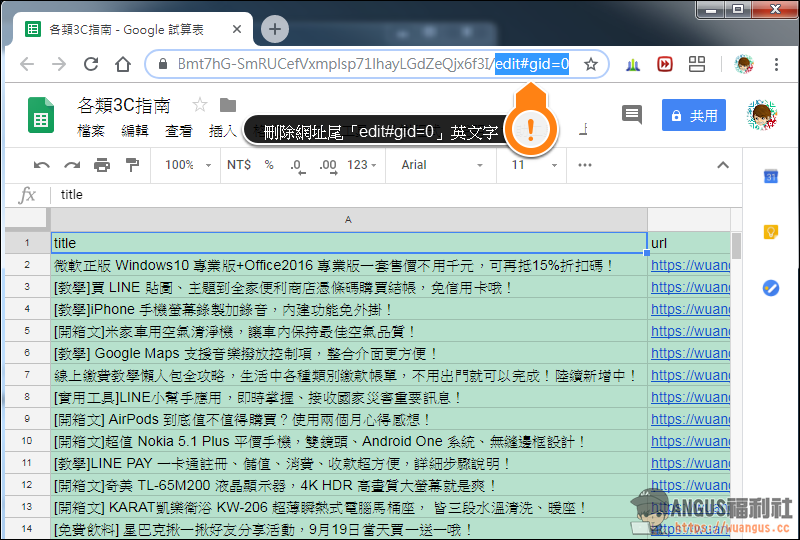The image size is (800, 540).
Task: Open the url link in row 8
Action: [x=690, y=397]
